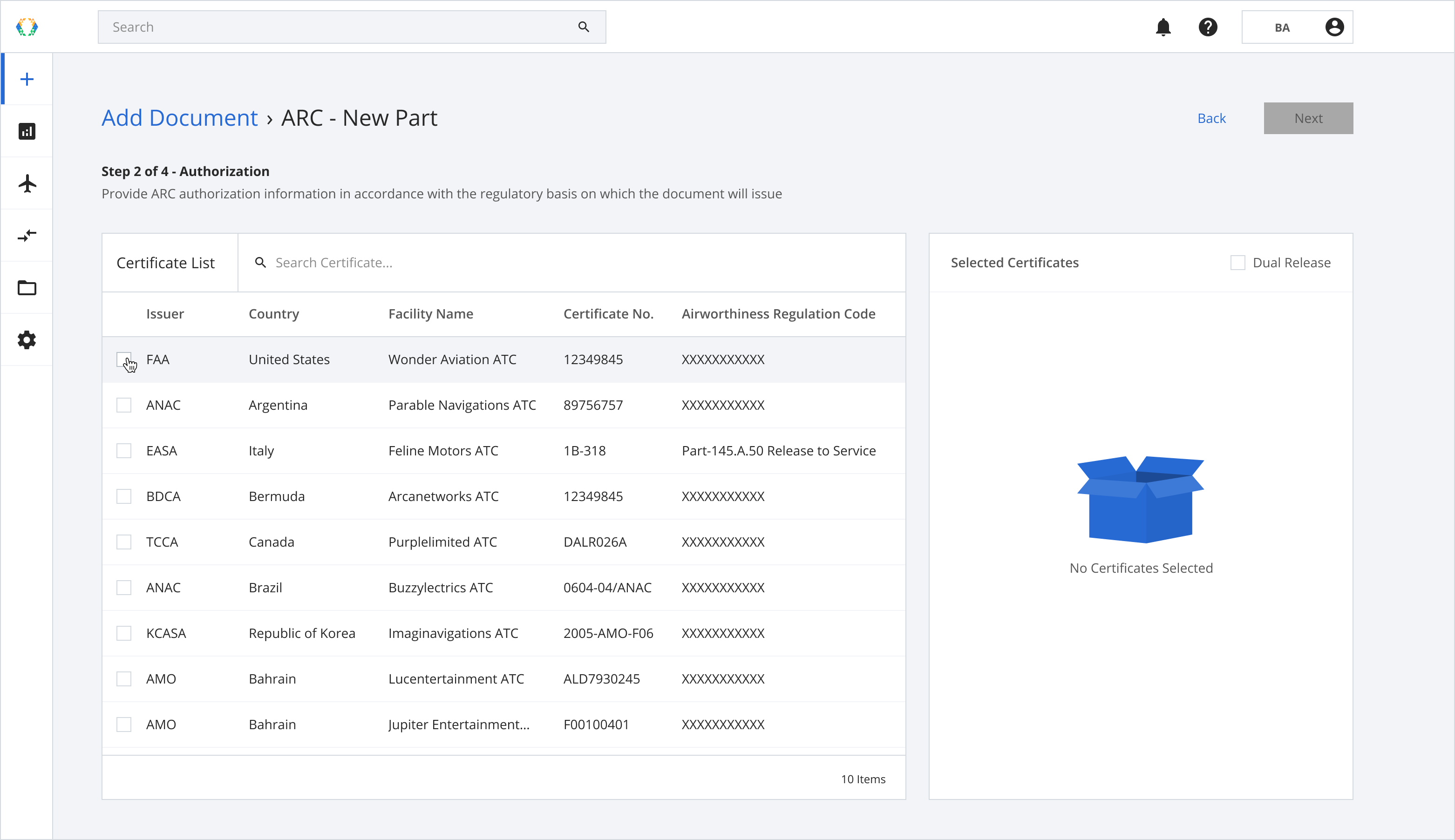Click the settings gear icon
The height and width of the screenshot is (840, 1455).
click(28, 338)
